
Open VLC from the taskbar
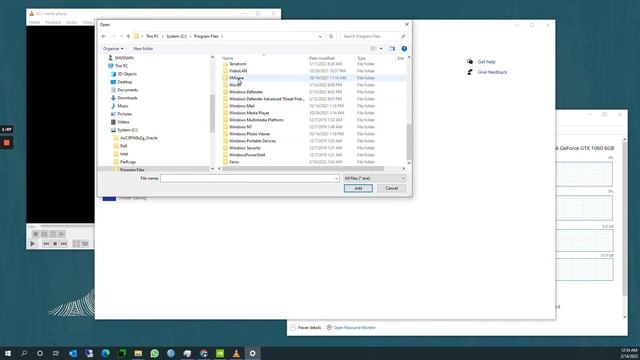point(236,353)
